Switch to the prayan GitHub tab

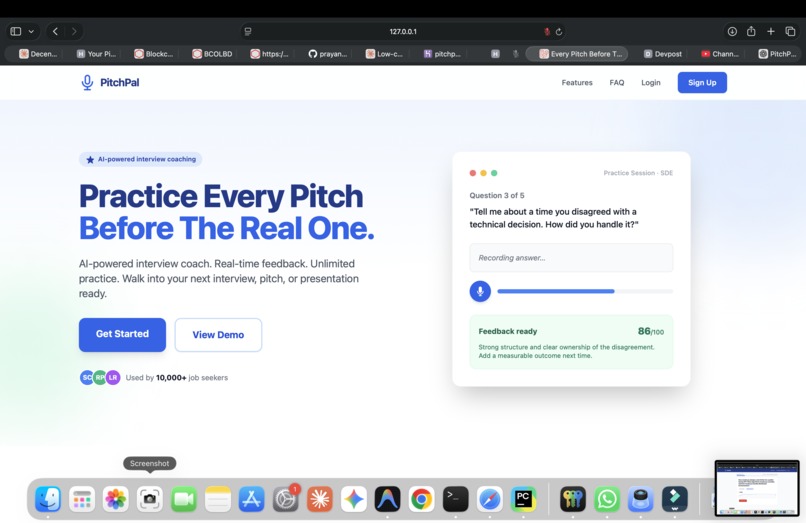coord(327,54)
